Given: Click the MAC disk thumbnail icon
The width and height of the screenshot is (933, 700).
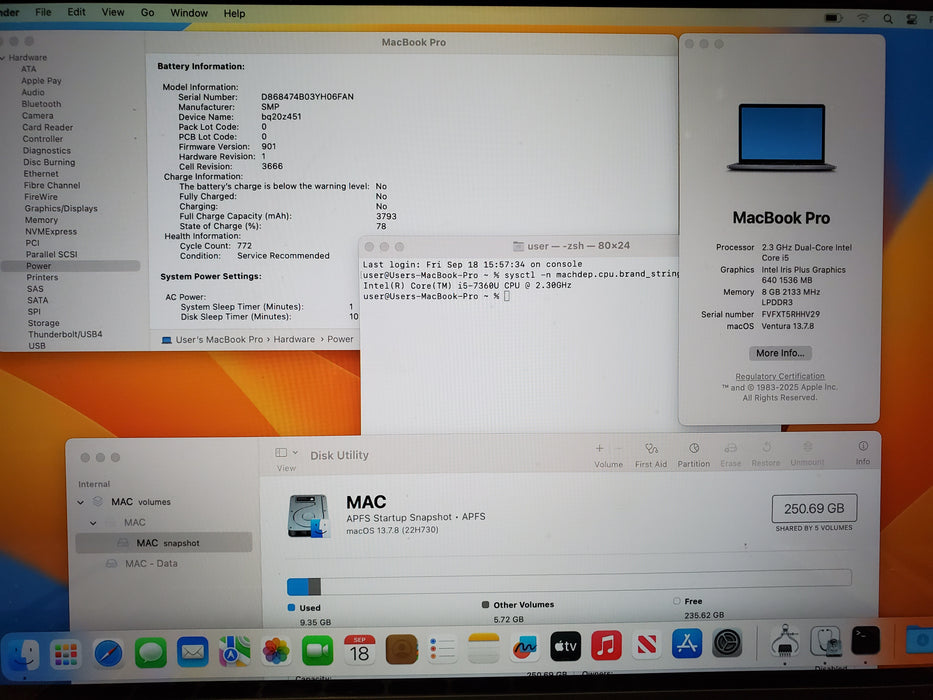Looking at the screenshot, I should [308, 515].
